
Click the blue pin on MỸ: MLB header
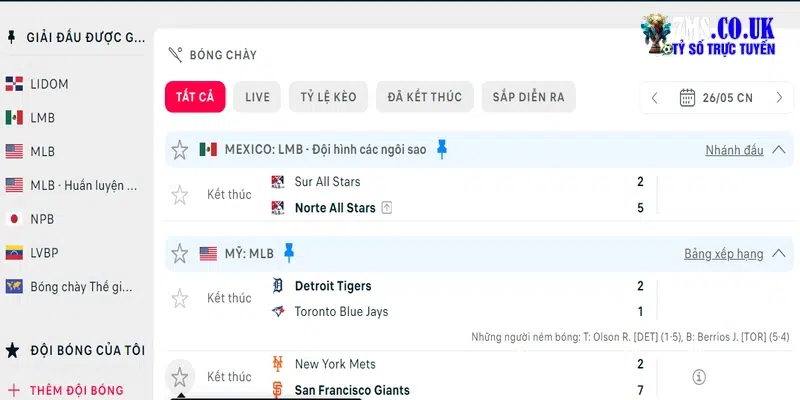[289, 253]
